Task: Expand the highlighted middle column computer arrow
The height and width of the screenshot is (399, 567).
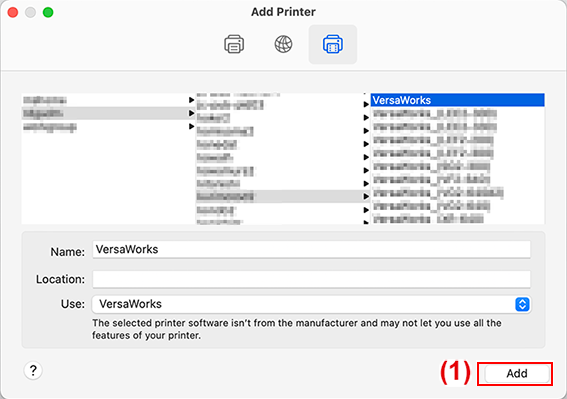Action: [366, 196]
